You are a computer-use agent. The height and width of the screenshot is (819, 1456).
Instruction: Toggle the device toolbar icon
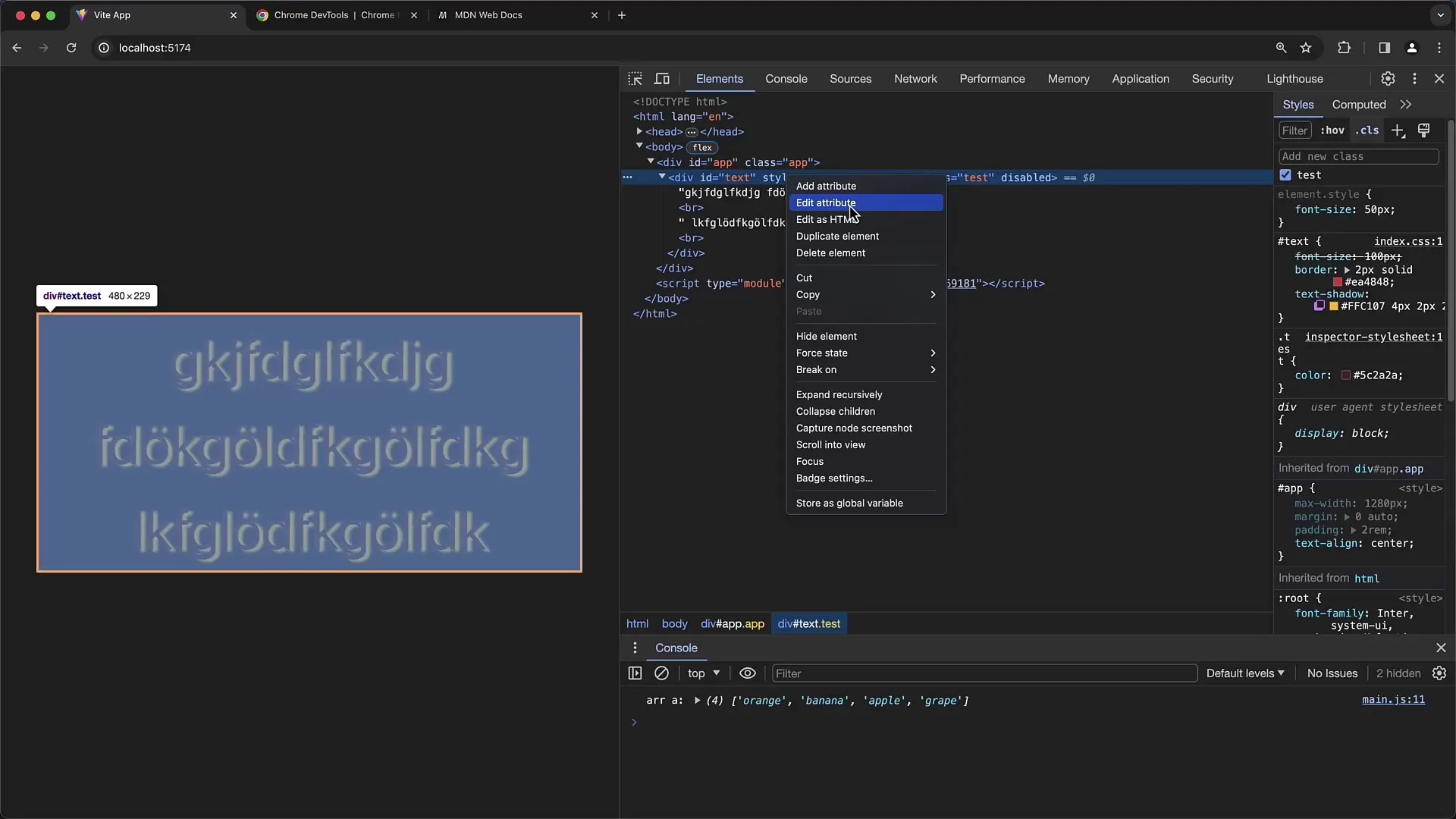tap(662, 79)
